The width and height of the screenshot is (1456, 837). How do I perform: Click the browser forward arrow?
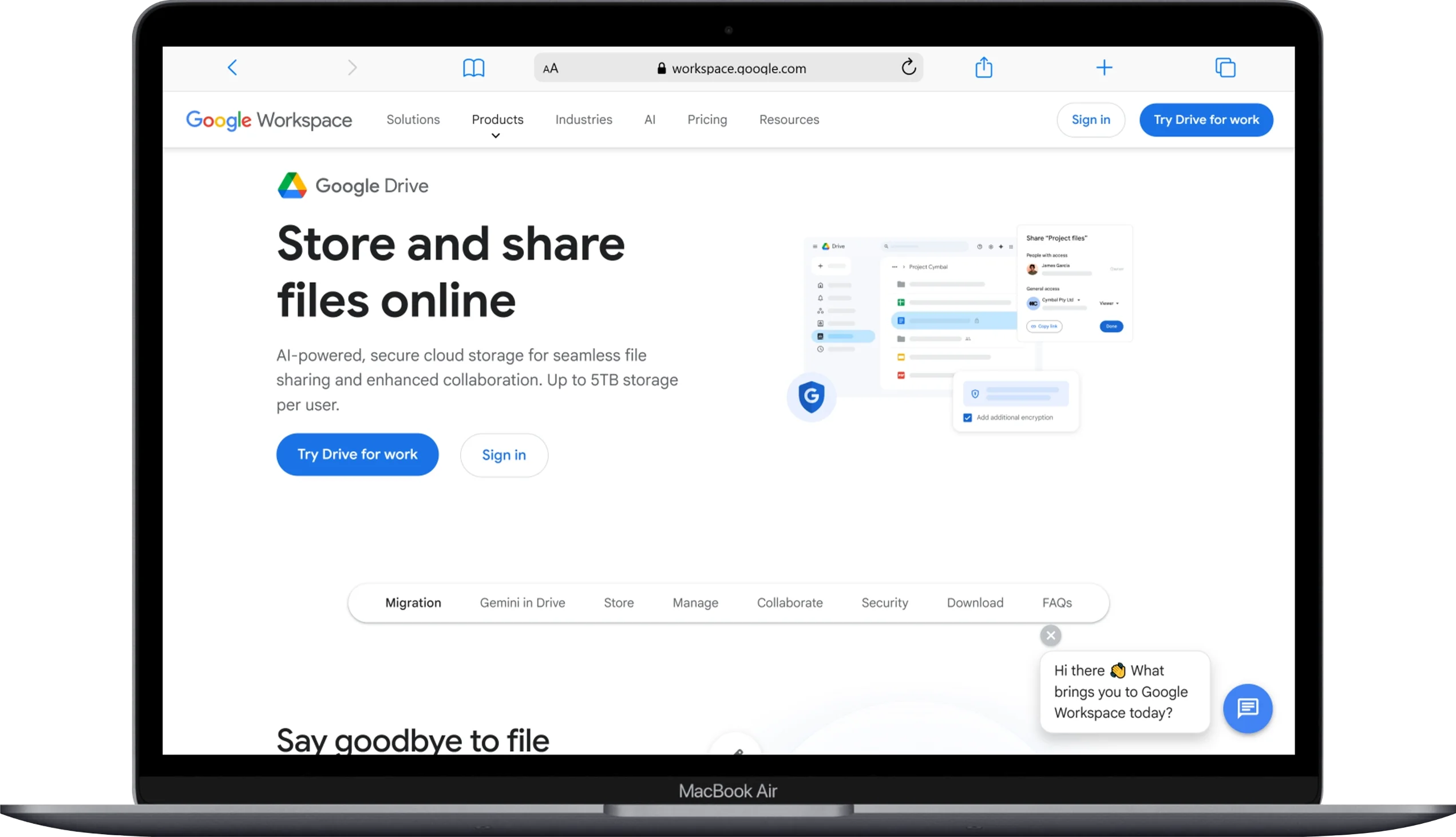352,67
